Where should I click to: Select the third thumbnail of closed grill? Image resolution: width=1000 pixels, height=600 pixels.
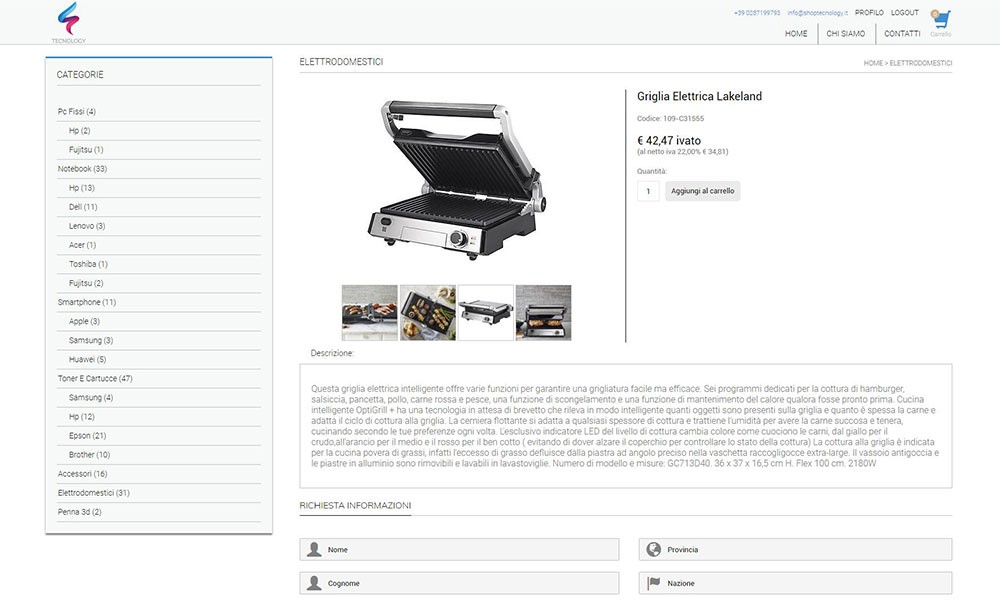485,312
